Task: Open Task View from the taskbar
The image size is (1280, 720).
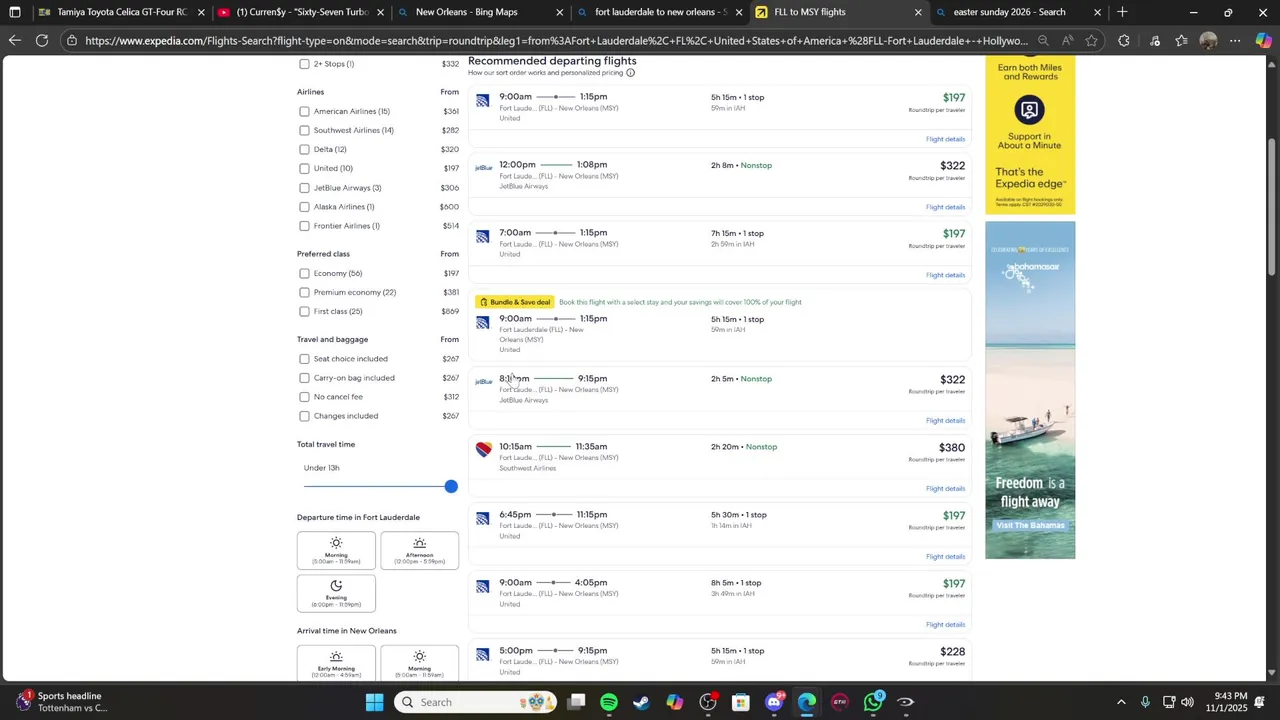Action: click(x=576, y=702)
